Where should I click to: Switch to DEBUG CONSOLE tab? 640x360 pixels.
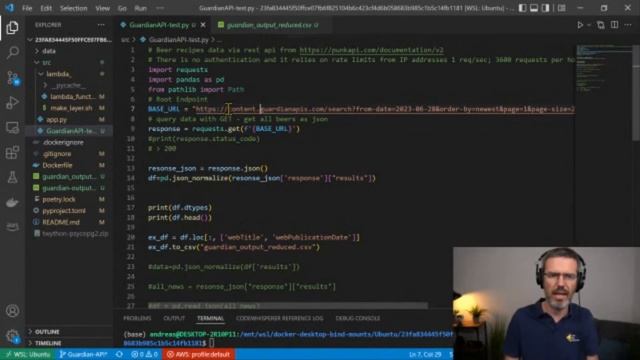(x=358, y=318)
